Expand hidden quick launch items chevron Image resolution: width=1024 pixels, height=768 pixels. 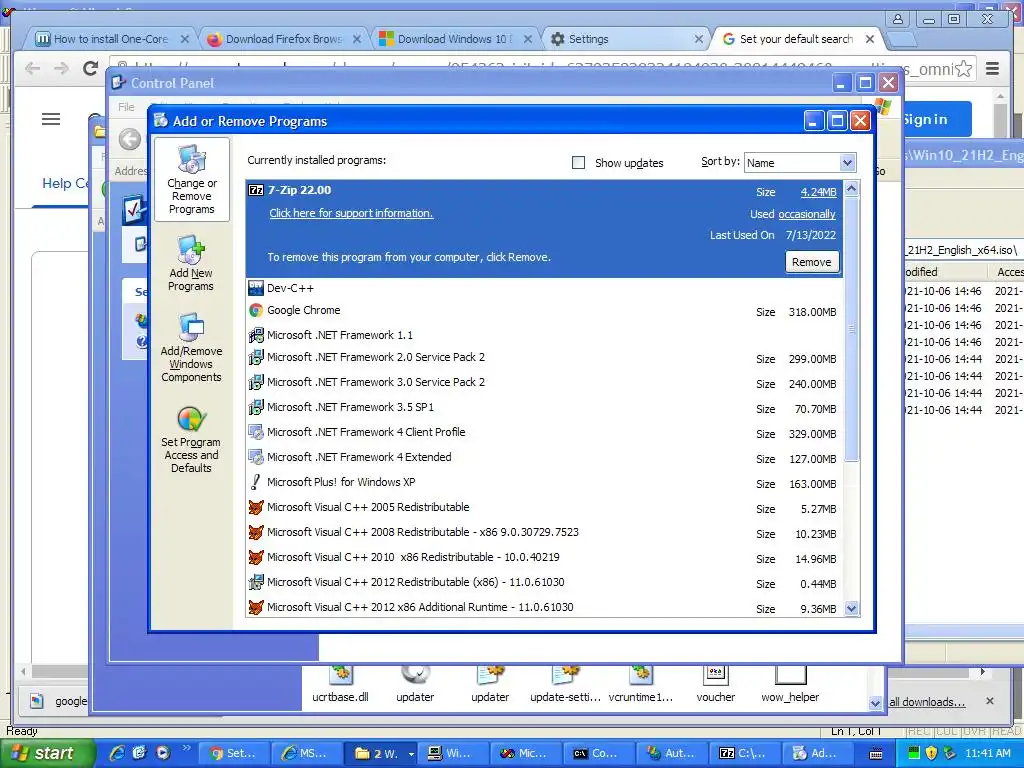coord(186,748)
